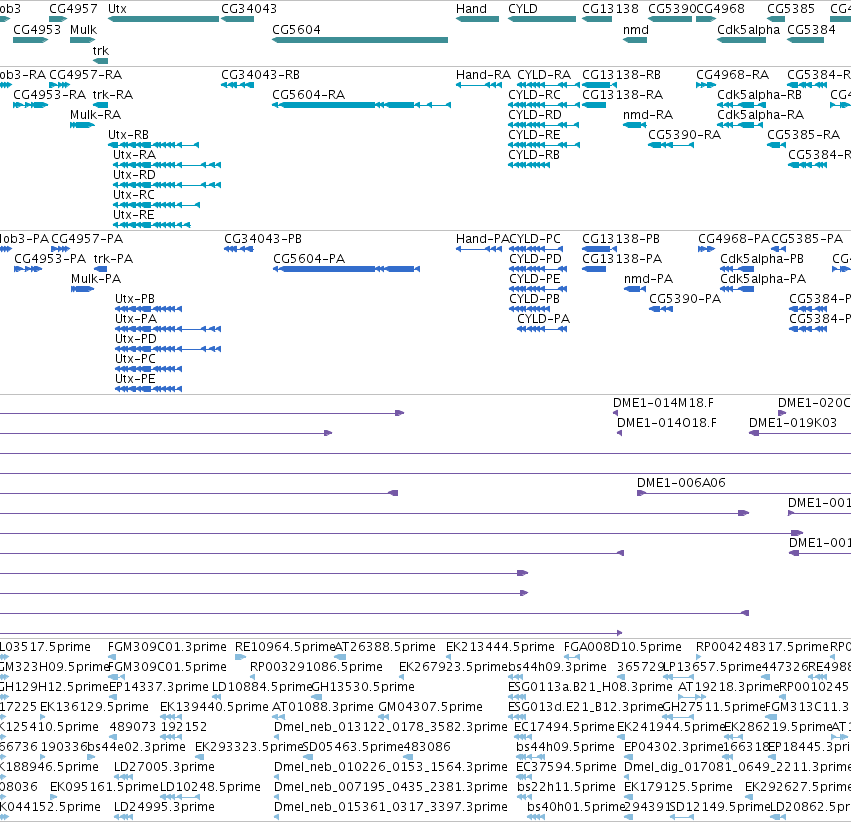Open the Hand gene feature

tap(477, 19)
